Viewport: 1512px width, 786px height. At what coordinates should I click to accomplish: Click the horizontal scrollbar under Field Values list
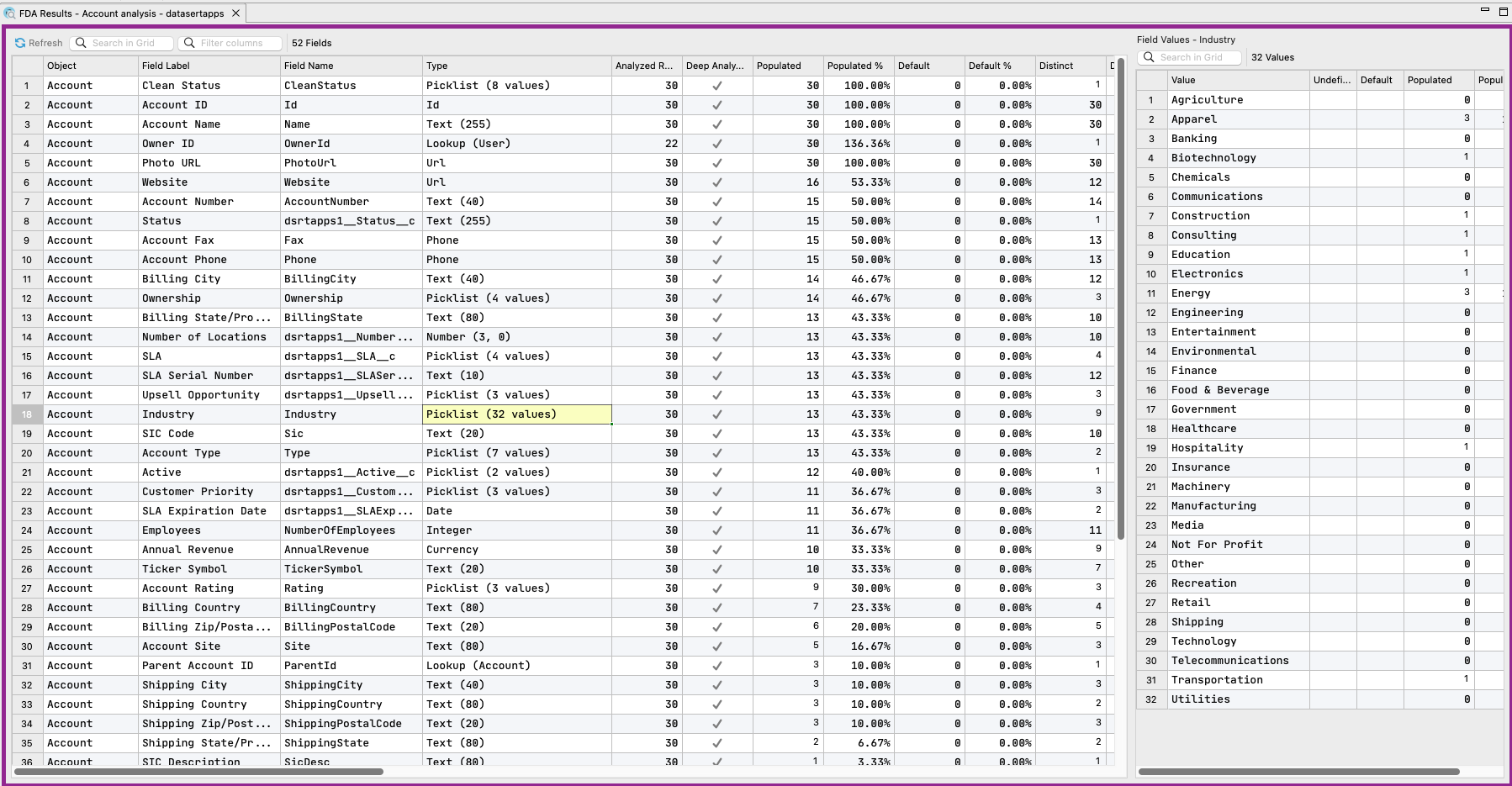click(1299, 771)
